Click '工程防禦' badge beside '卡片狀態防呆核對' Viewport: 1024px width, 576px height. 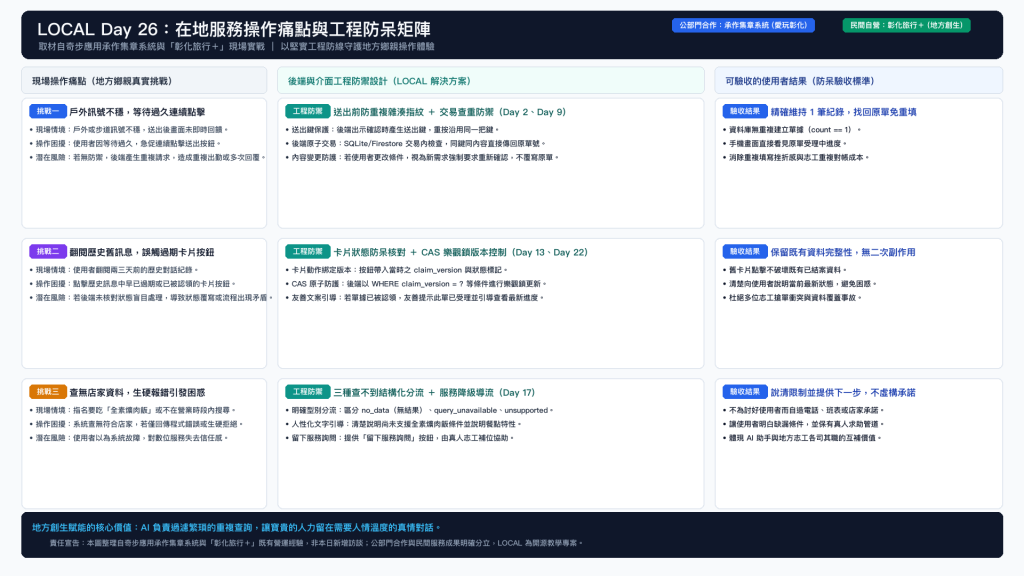(308, 251)
